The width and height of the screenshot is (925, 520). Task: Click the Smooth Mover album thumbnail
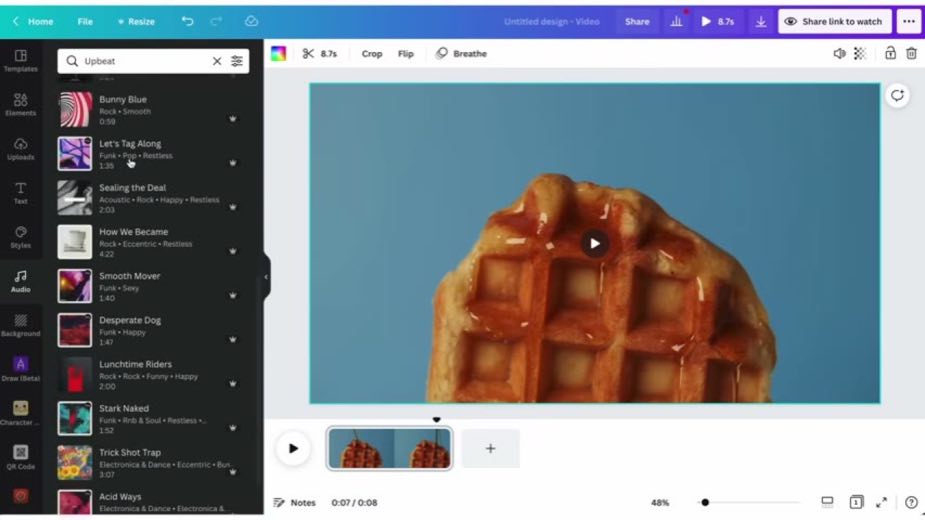pos(75,286)
